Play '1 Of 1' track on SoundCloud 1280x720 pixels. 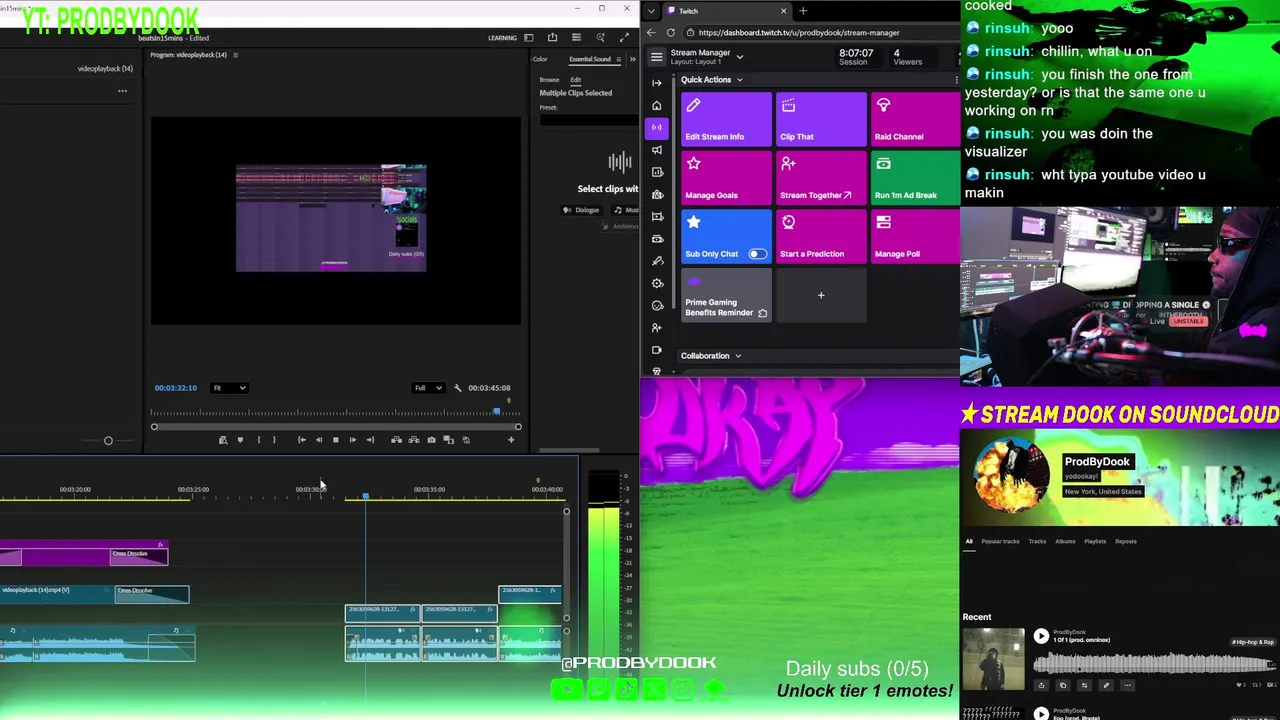[1041, 636]
